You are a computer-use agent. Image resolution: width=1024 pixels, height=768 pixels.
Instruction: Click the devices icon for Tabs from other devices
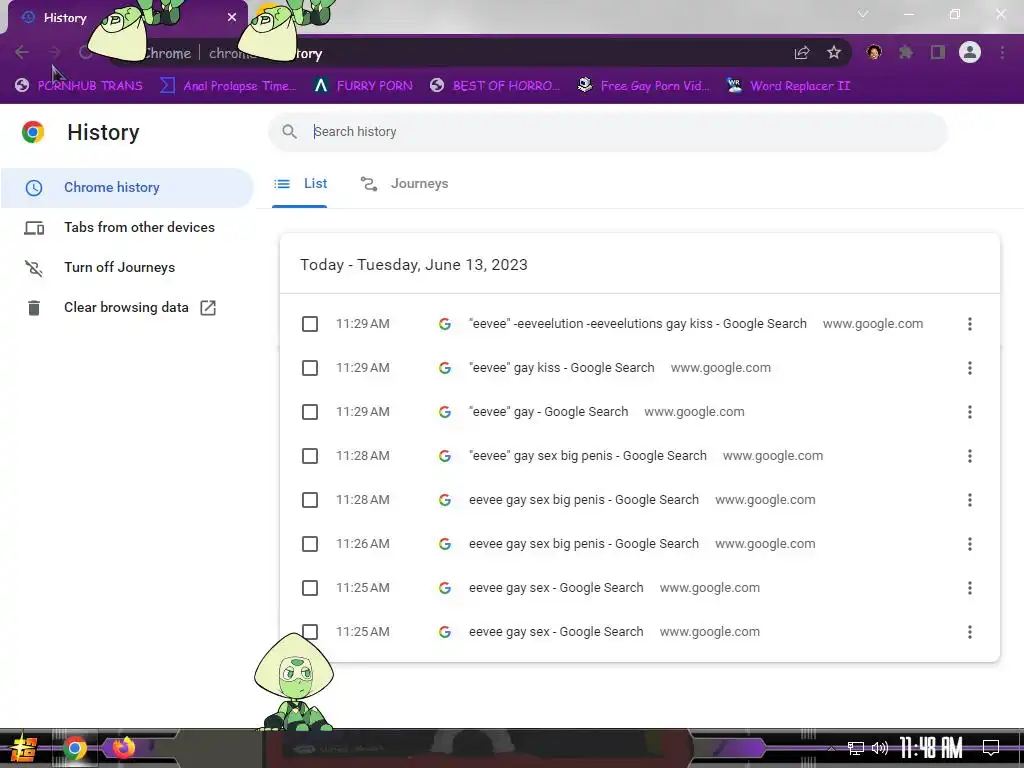(x=34, y=228)
